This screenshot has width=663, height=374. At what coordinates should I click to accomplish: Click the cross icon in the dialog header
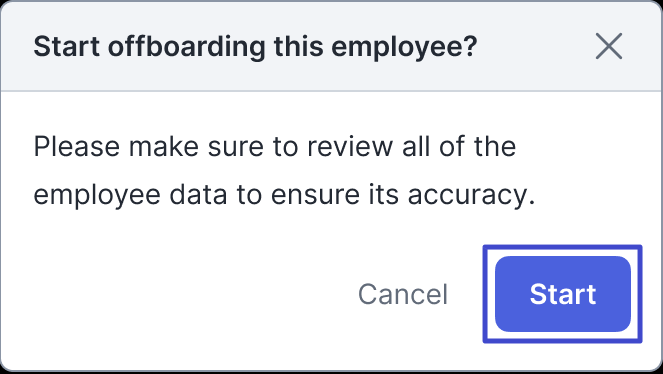pyautogui.click(x=609, y=46)
